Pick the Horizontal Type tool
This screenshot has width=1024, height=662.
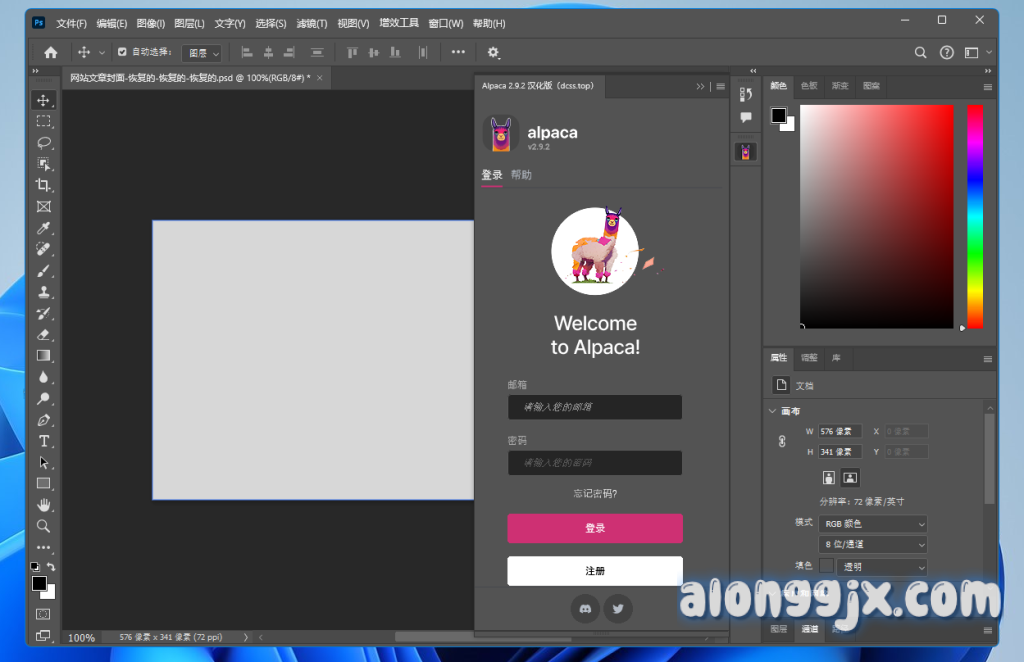43,441
